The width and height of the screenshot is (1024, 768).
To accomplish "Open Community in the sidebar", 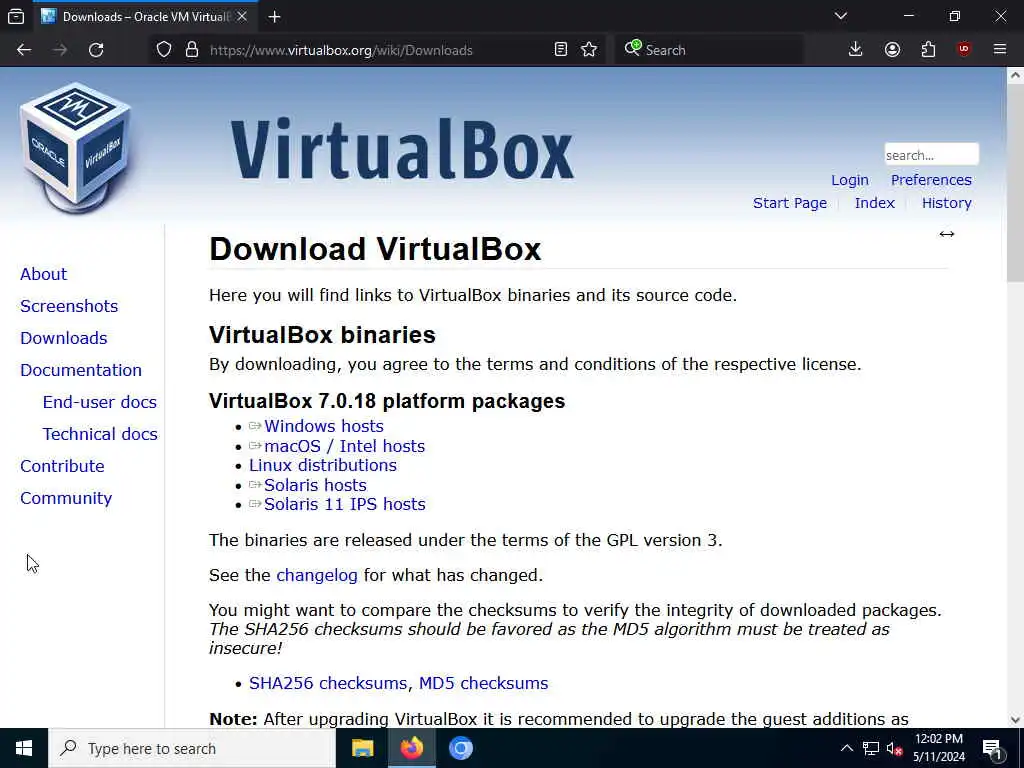I will point(66,498).
